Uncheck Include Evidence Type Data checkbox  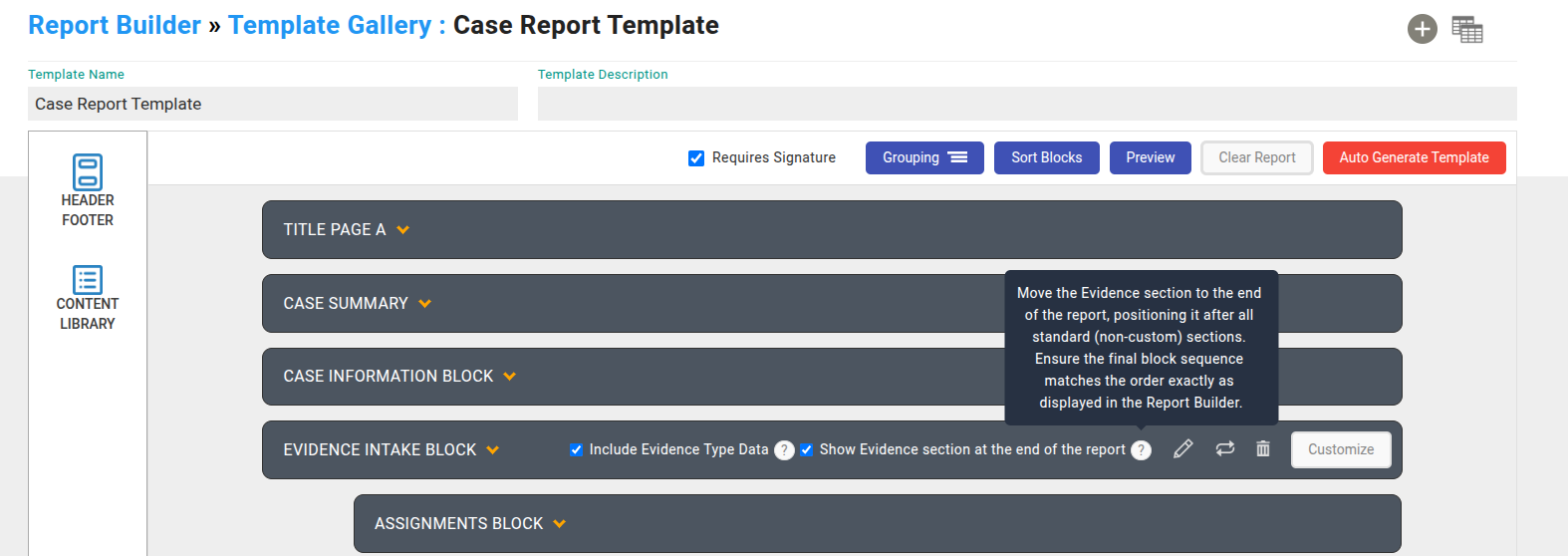[576, 449]
